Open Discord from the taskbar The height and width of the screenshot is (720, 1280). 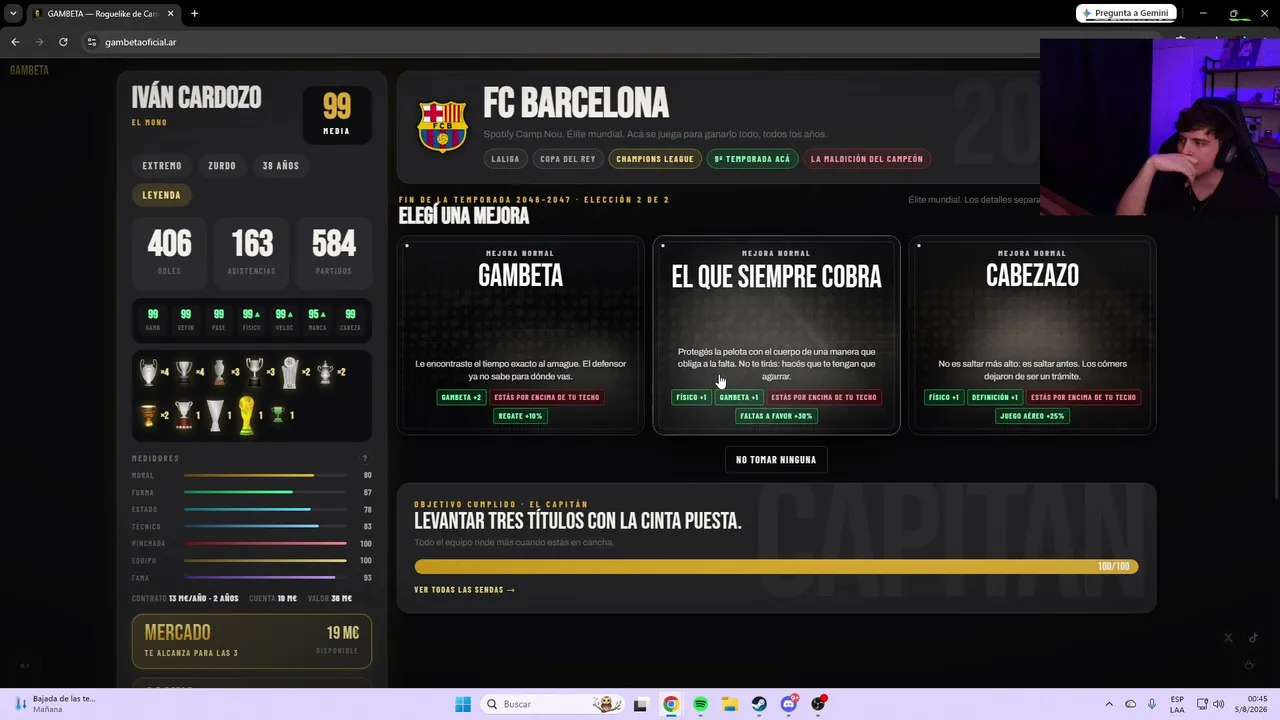[x=789, y=704]
